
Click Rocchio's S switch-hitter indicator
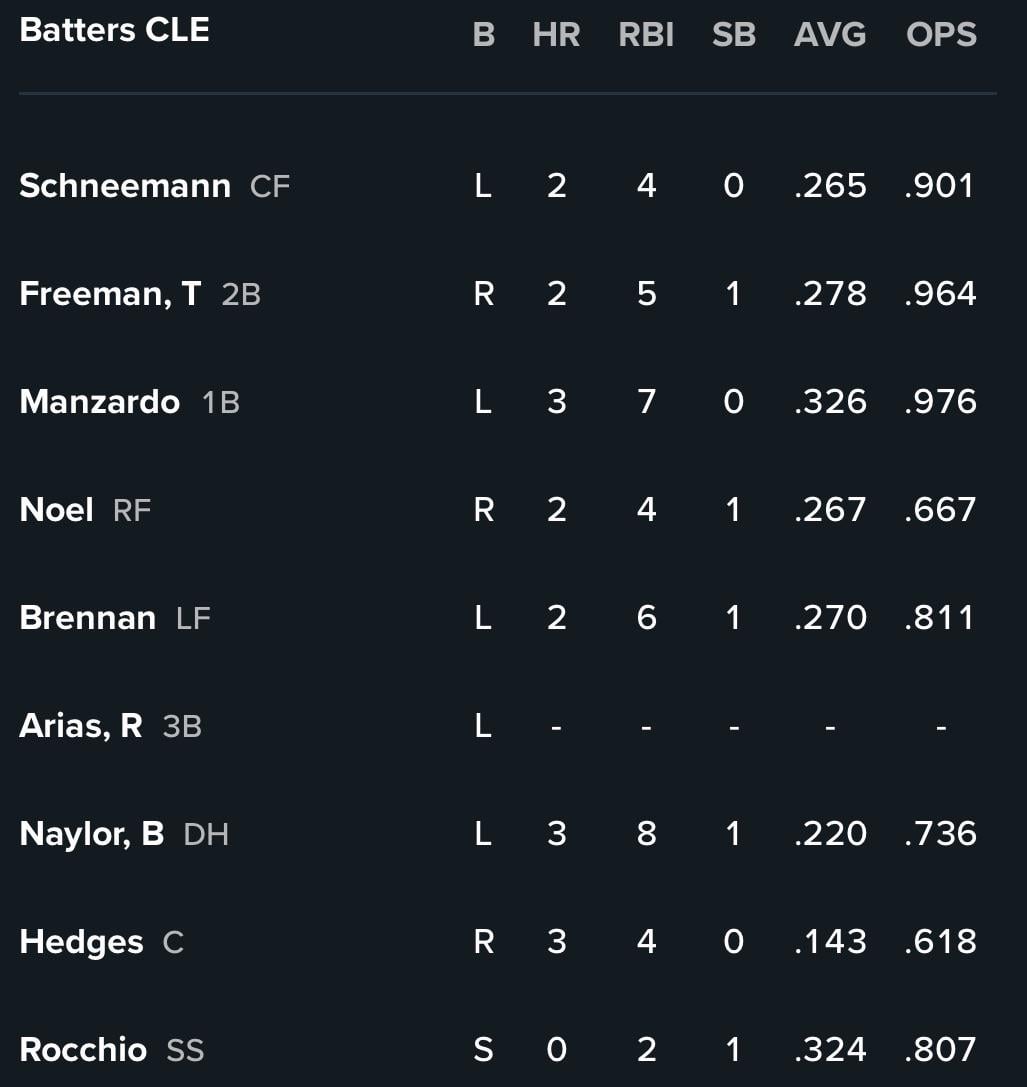(x=483, y=1050)
